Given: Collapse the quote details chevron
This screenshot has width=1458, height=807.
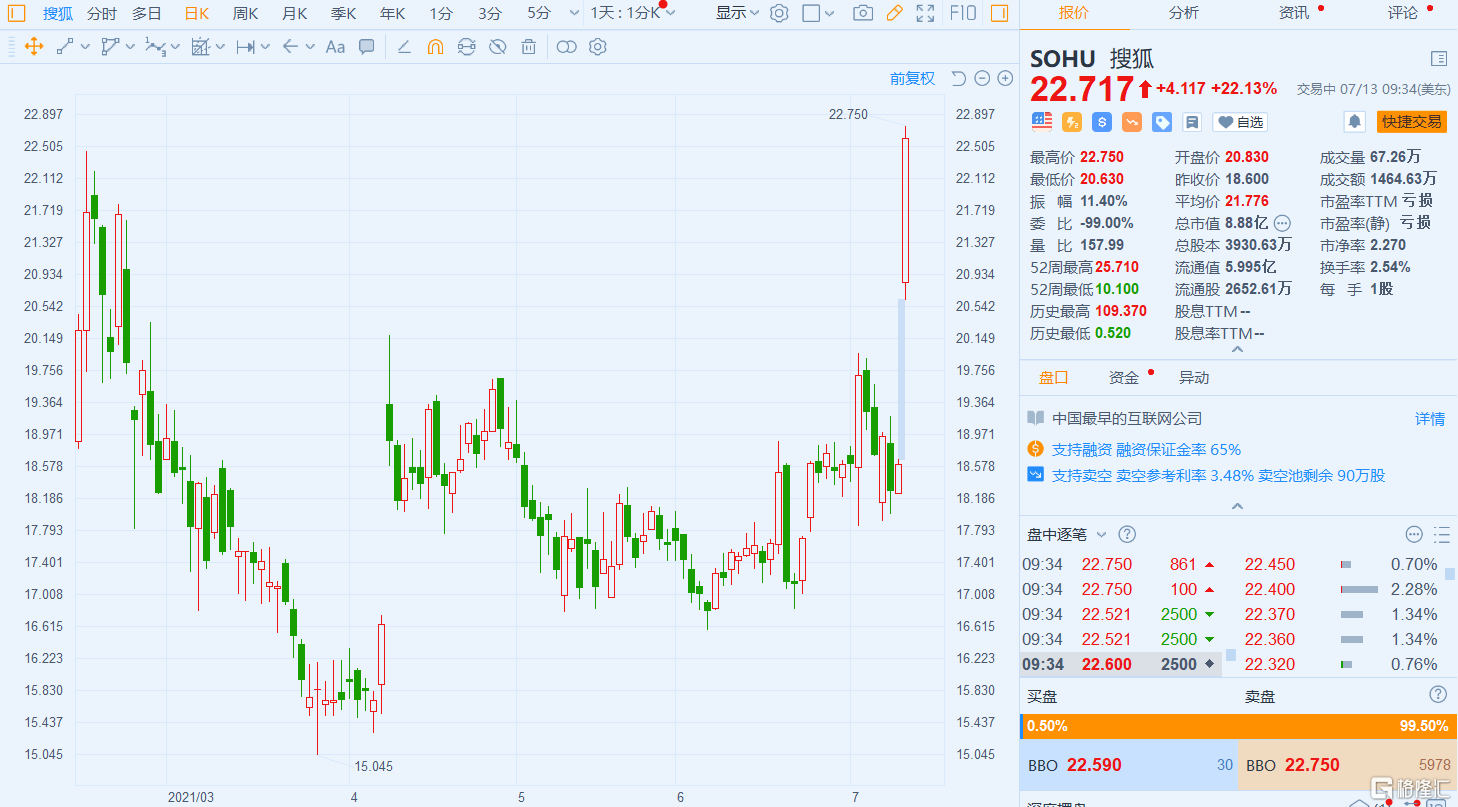Looking at the screenshot, I should [1237, 349].
